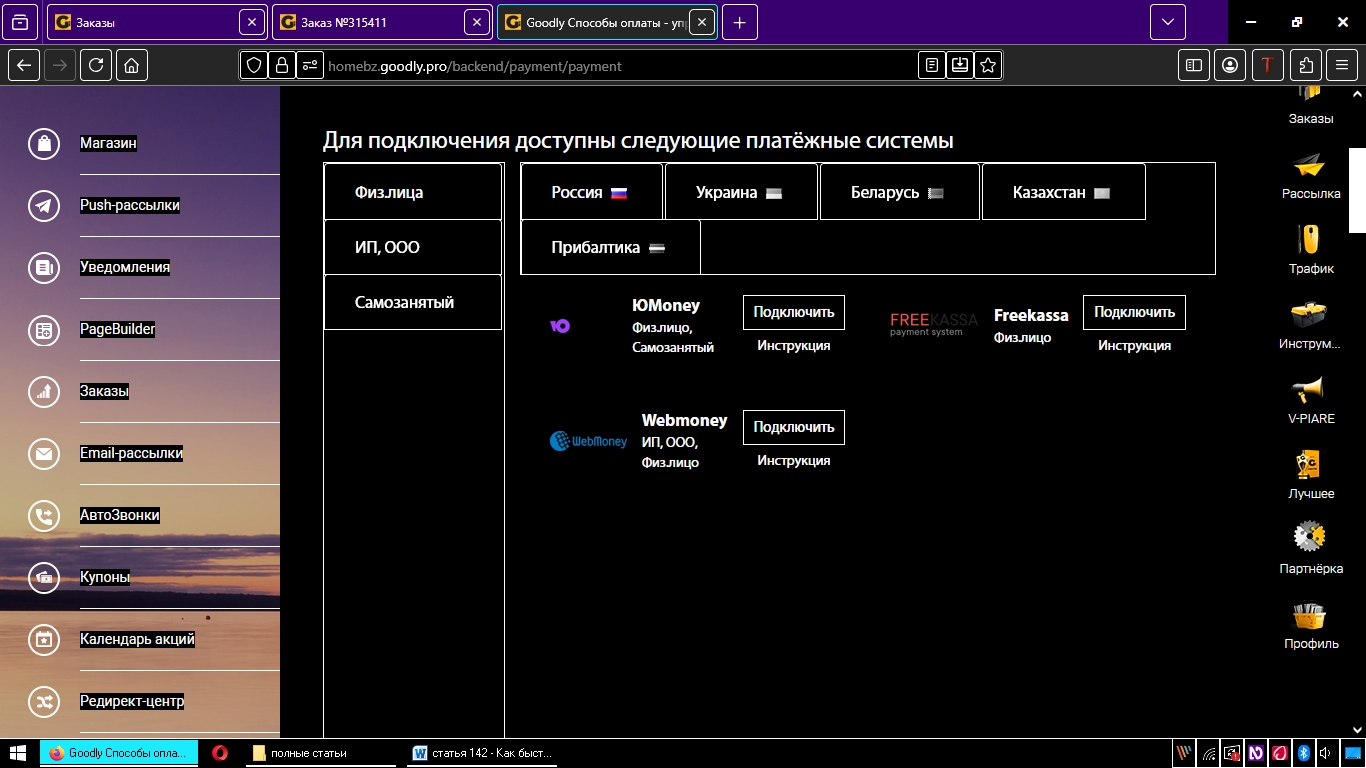Open the browser tab list dropdown
The width and height of the screenshot is (1366, 768).
pyautogui.click(x=1167, y=21)
